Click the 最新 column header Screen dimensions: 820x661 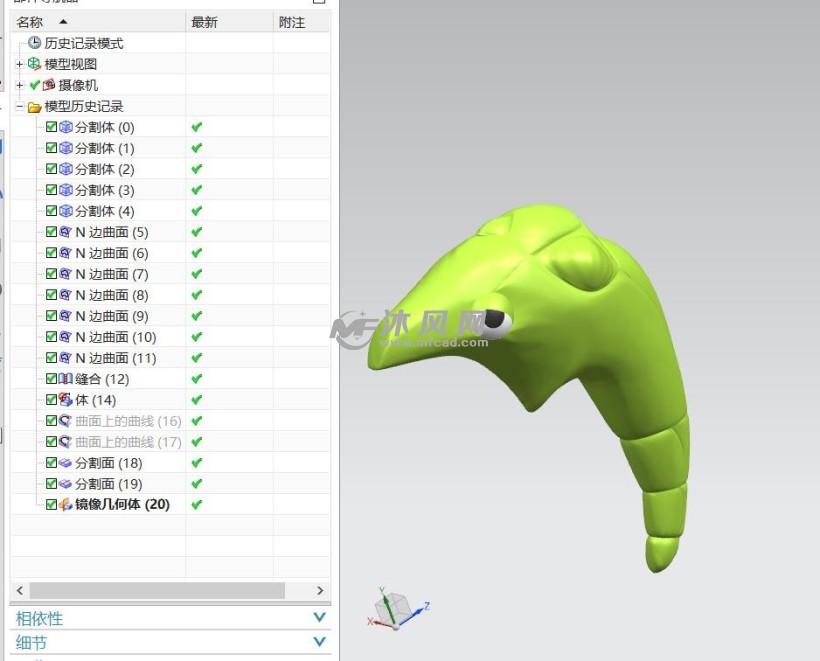[x=229, y=22]
